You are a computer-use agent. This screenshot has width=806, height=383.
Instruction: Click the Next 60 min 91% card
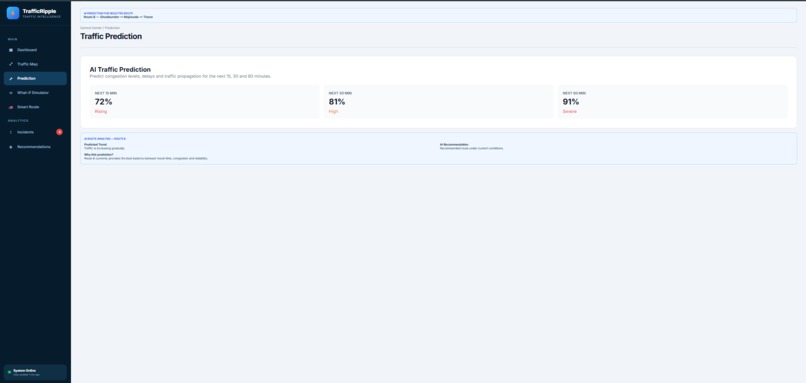[x=672, y=102]
